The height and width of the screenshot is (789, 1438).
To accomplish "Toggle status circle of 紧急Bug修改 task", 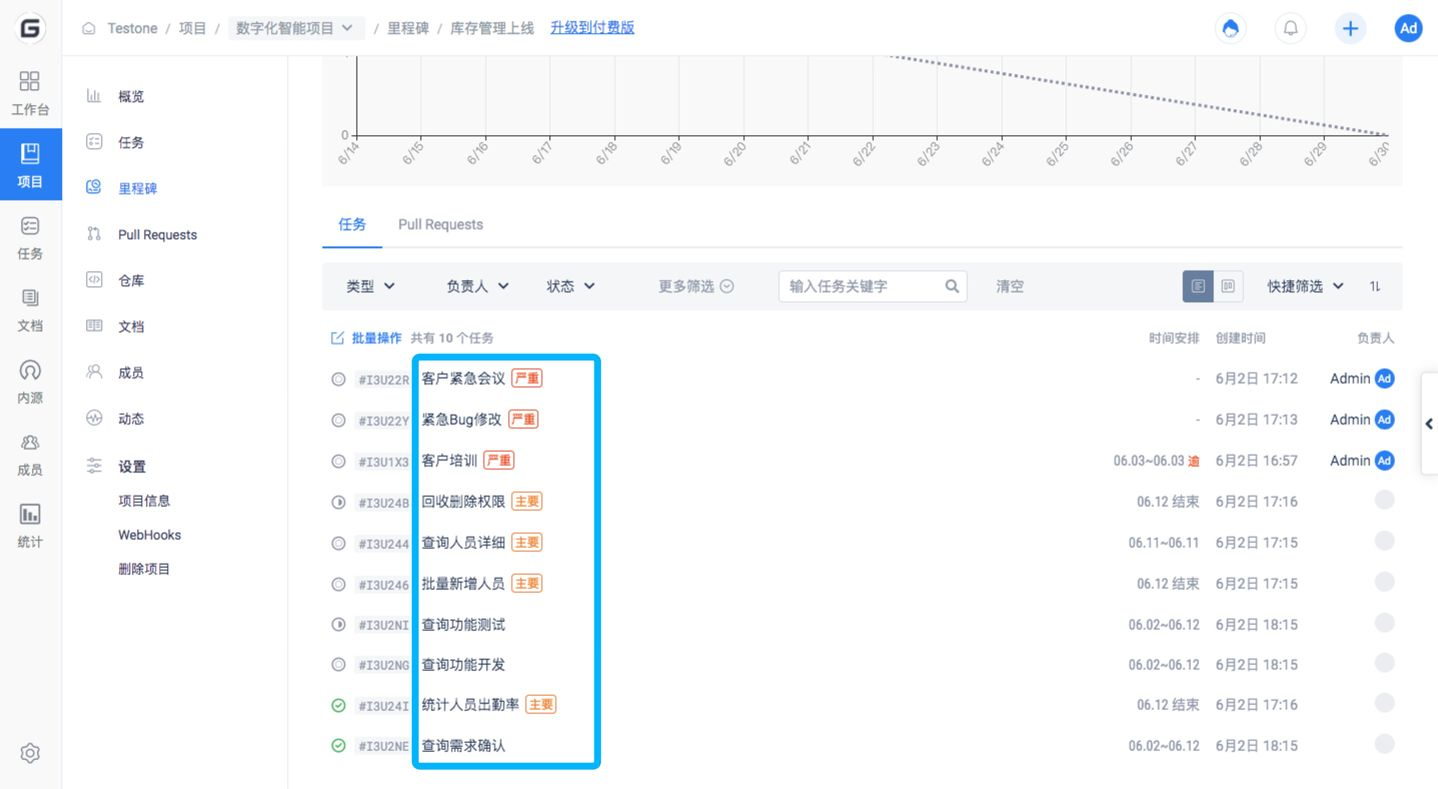I will tap(338, 420).
